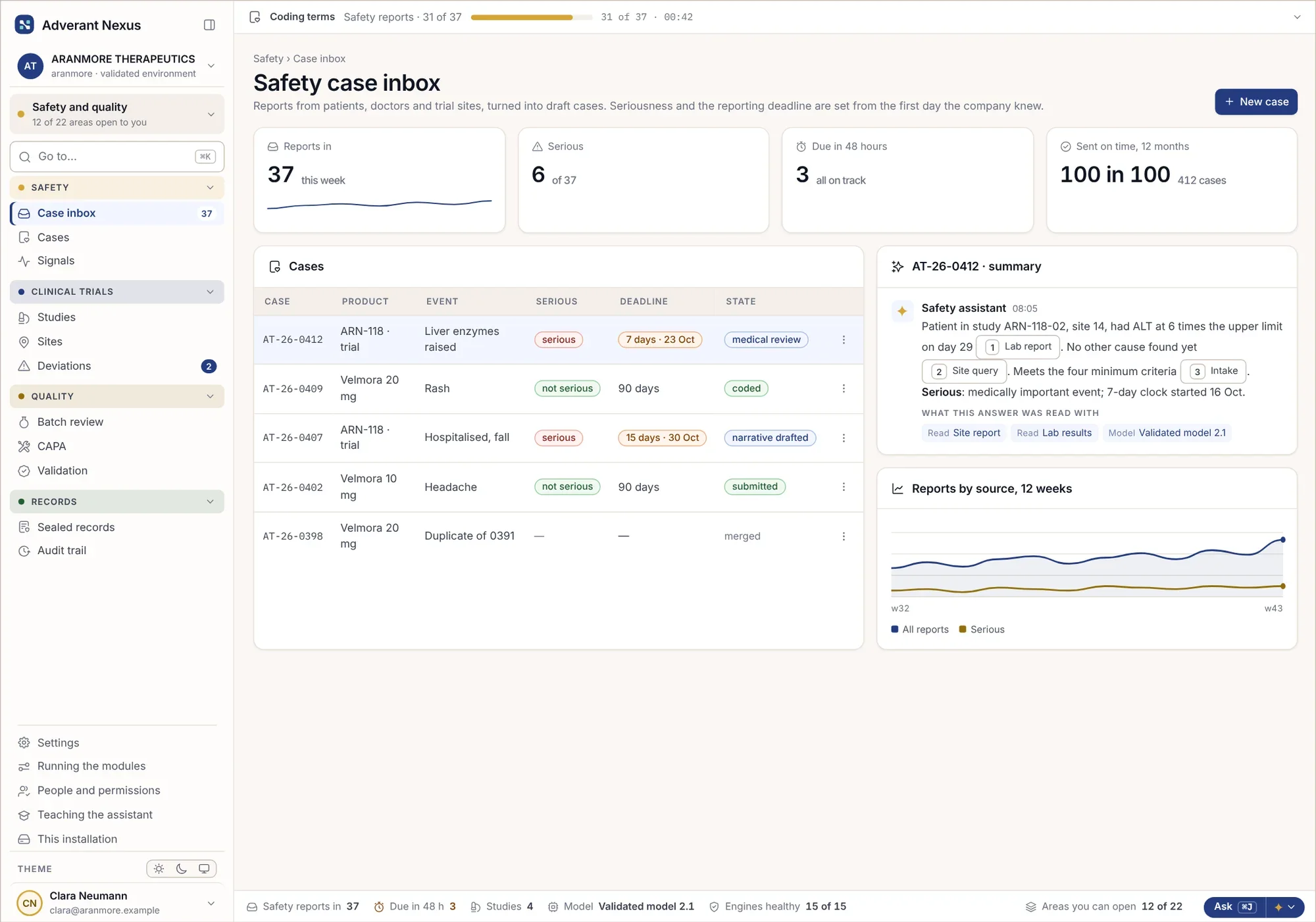Open Signals in the sidebar
Image resolution: width=1316 pixels, height=922 pixels.
coord(117,261)
